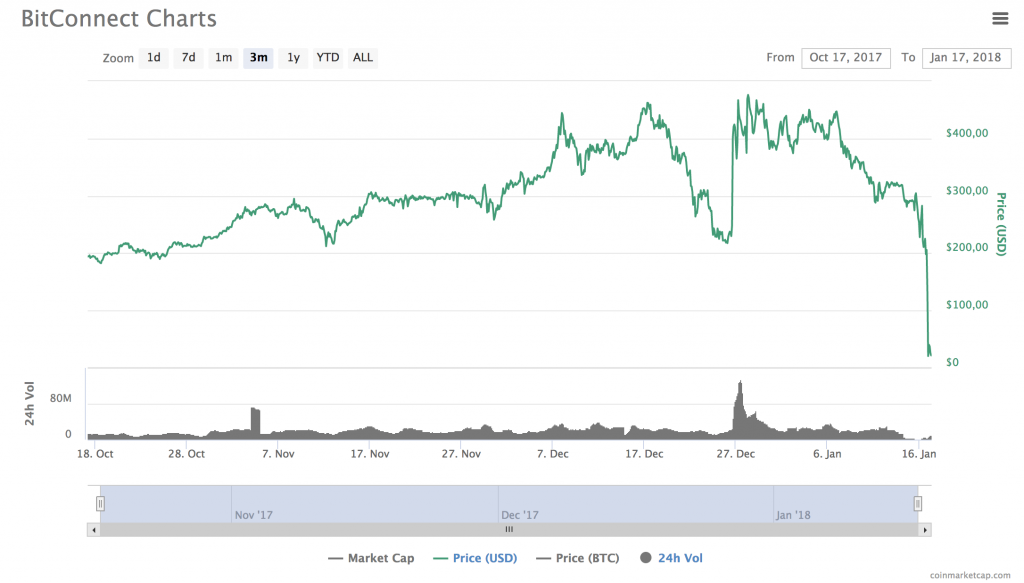The image size is (1024, 583).
Task: Click the $300,00 price axis label
Action: [x=967, y=191]
